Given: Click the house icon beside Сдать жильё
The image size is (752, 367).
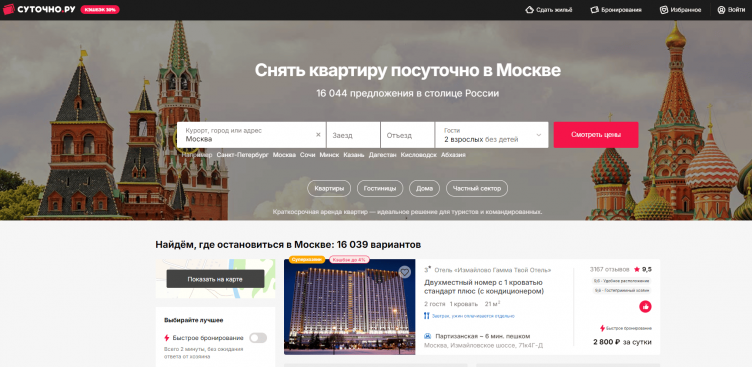Looking at the screenshot, I should click(x=529, y=10).
